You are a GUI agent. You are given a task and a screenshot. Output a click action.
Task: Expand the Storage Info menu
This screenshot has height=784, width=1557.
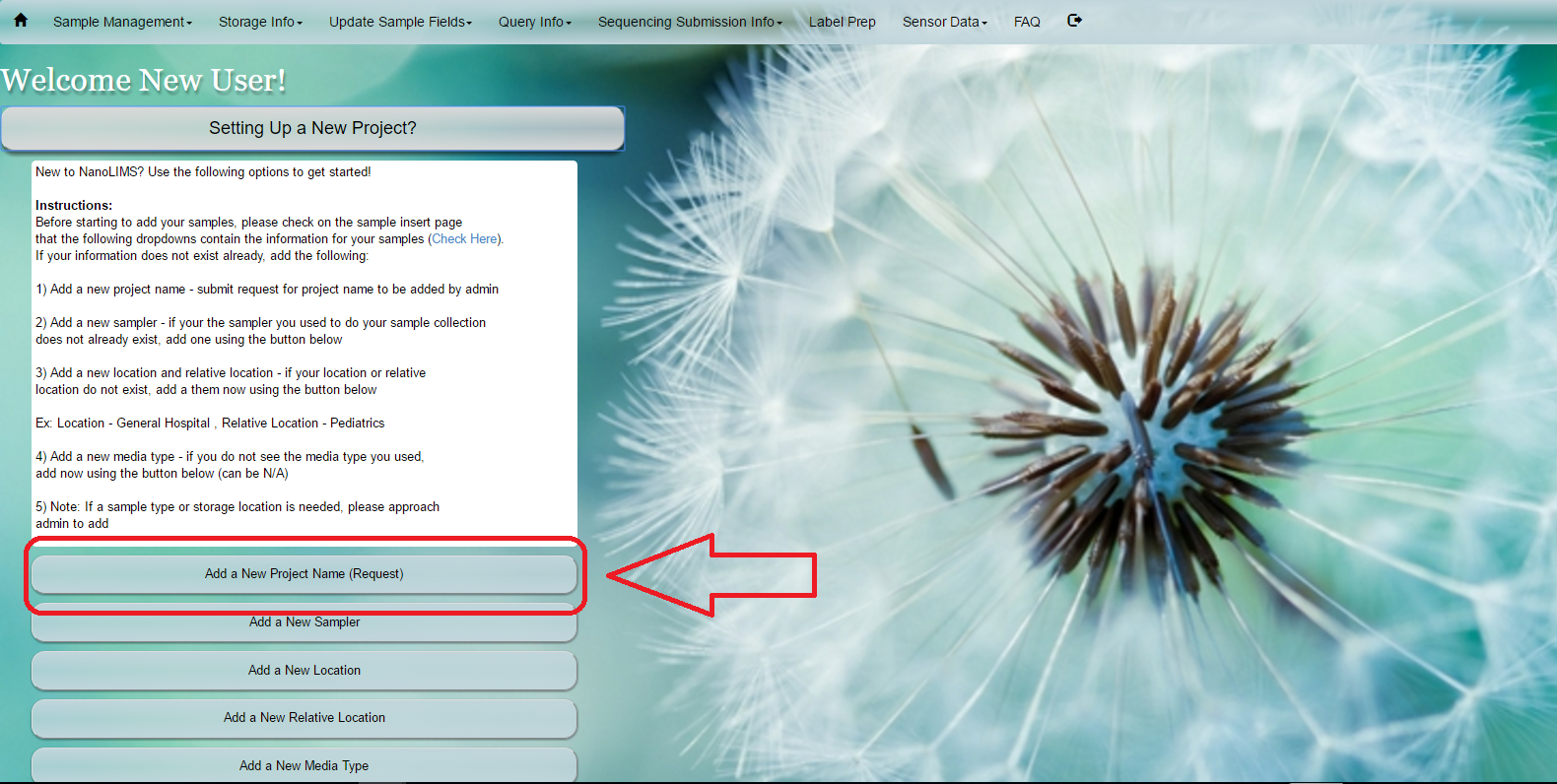coord(260,22)
